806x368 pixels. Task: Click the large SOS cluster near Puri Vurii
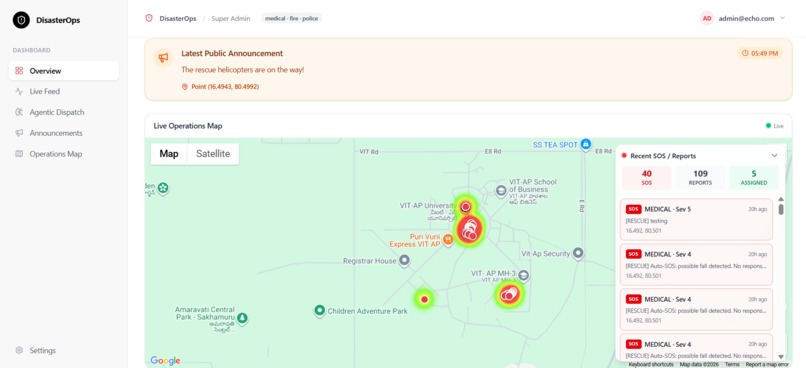coord(470,230)
